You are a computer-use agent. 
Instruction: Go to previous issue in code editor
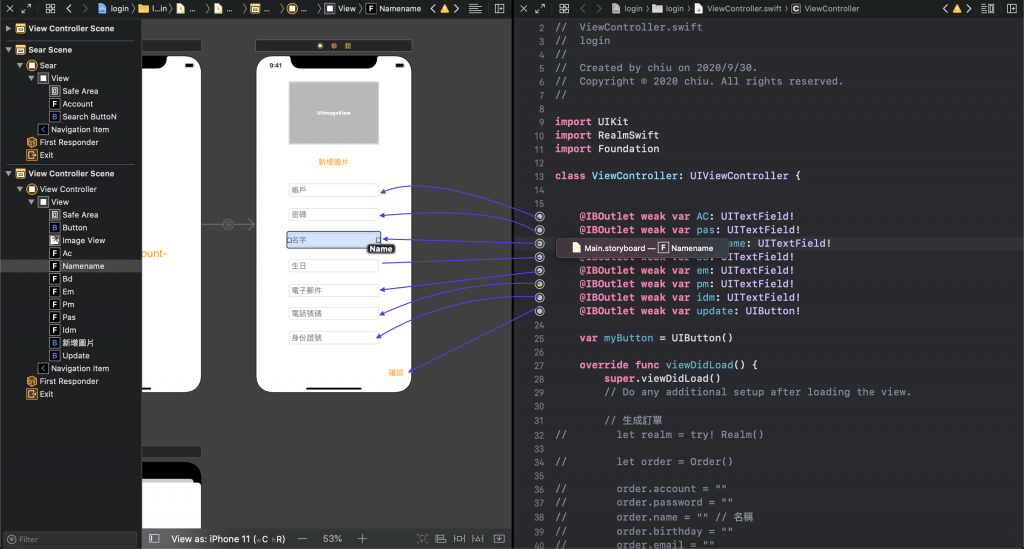(x=945, y=8)
